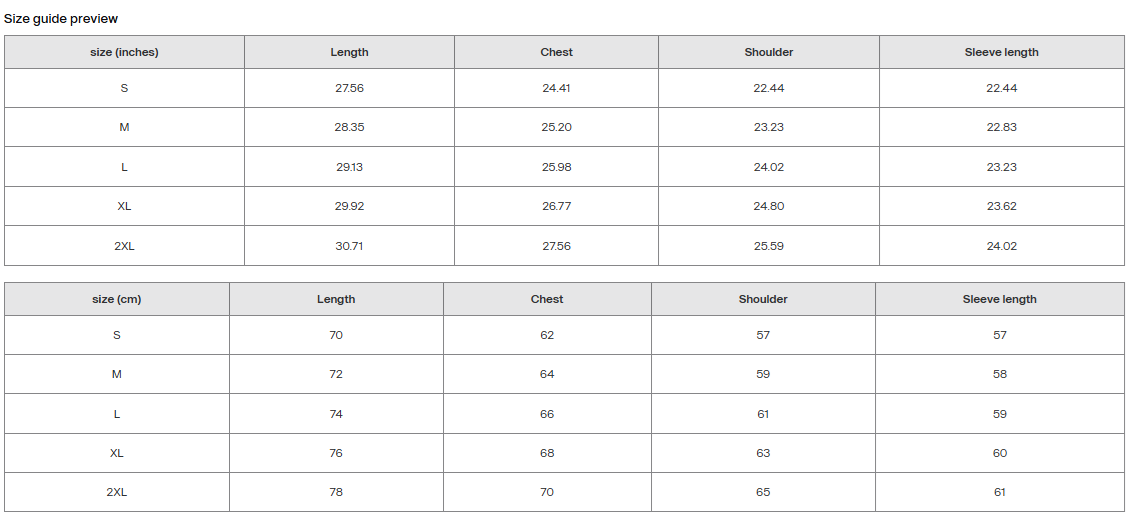1142x521 pixels.
Task: Click the Chest header in cm table
Action: point(547,299)
